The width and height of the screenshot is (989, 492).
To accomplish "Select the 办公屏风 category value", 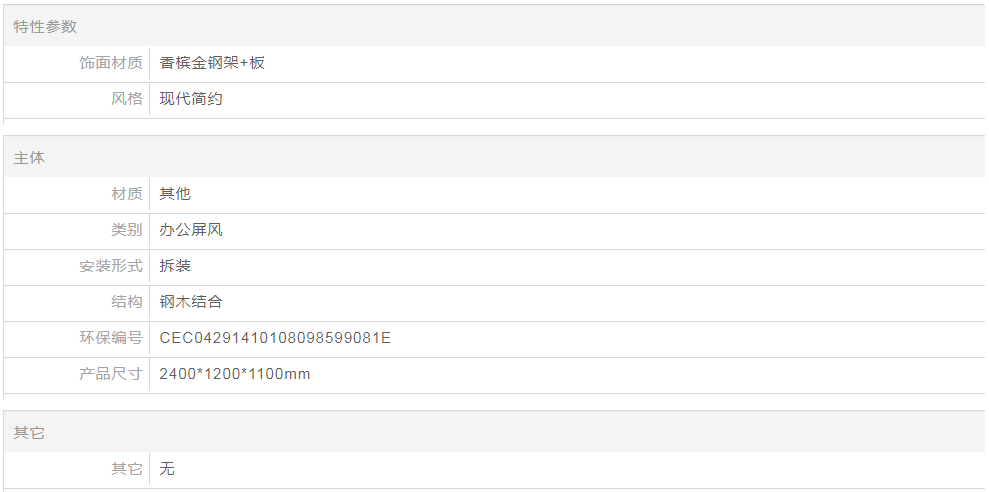I will 191,230.
